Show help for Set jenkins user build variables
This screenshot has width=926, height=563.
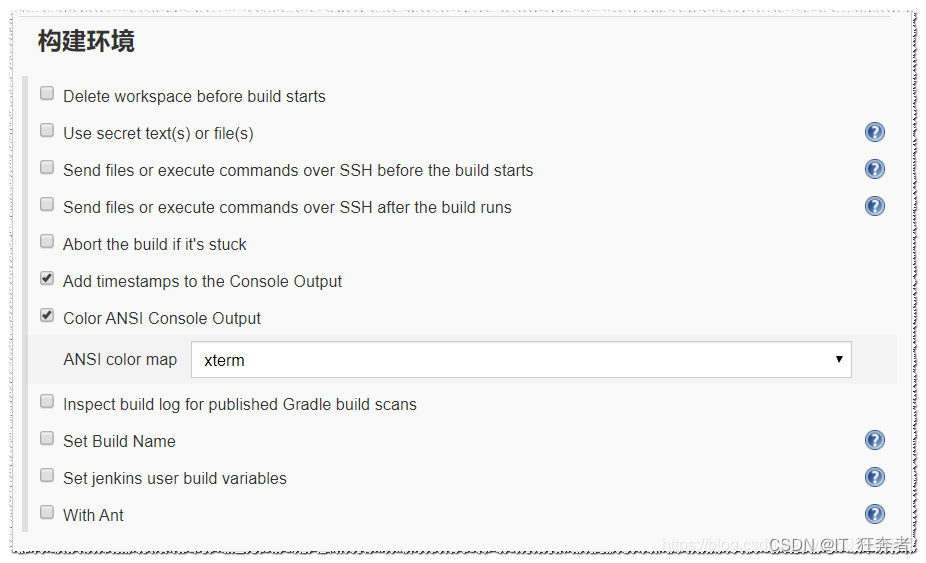[x=875, y=477]
